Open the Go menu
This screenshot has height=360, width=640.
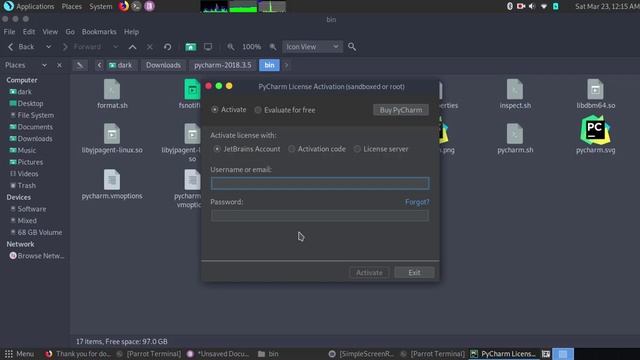coord(70,32)
